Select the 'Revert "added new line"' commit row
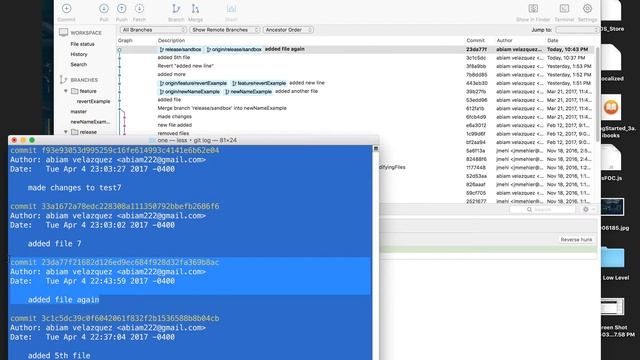This screenshot has height=360, width=640. pos(355,66)
